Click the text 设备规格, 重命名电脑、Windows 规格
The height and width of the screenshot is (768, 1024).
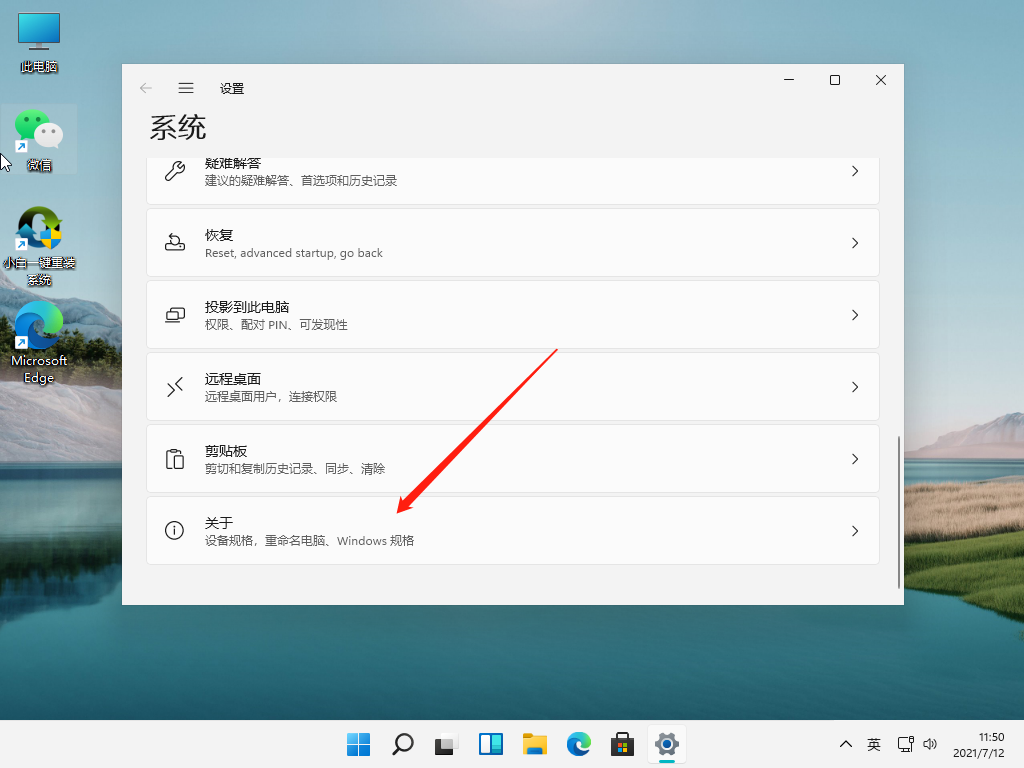click(310, 541)
